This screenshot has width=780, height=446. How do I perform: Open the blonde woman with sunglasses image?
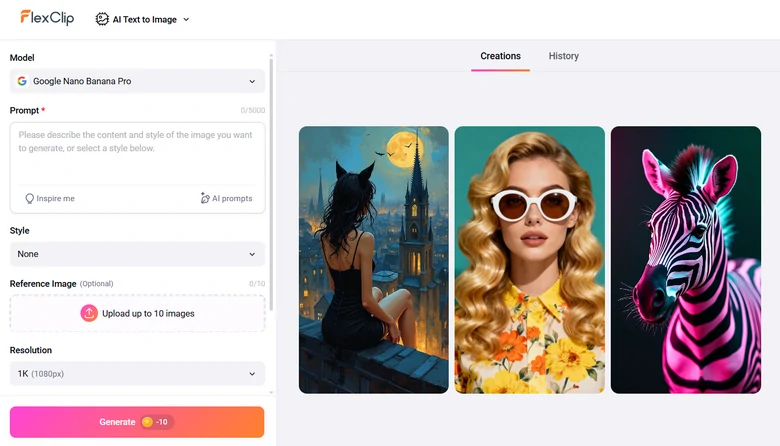pyautogui.click(x=530, y=260)
